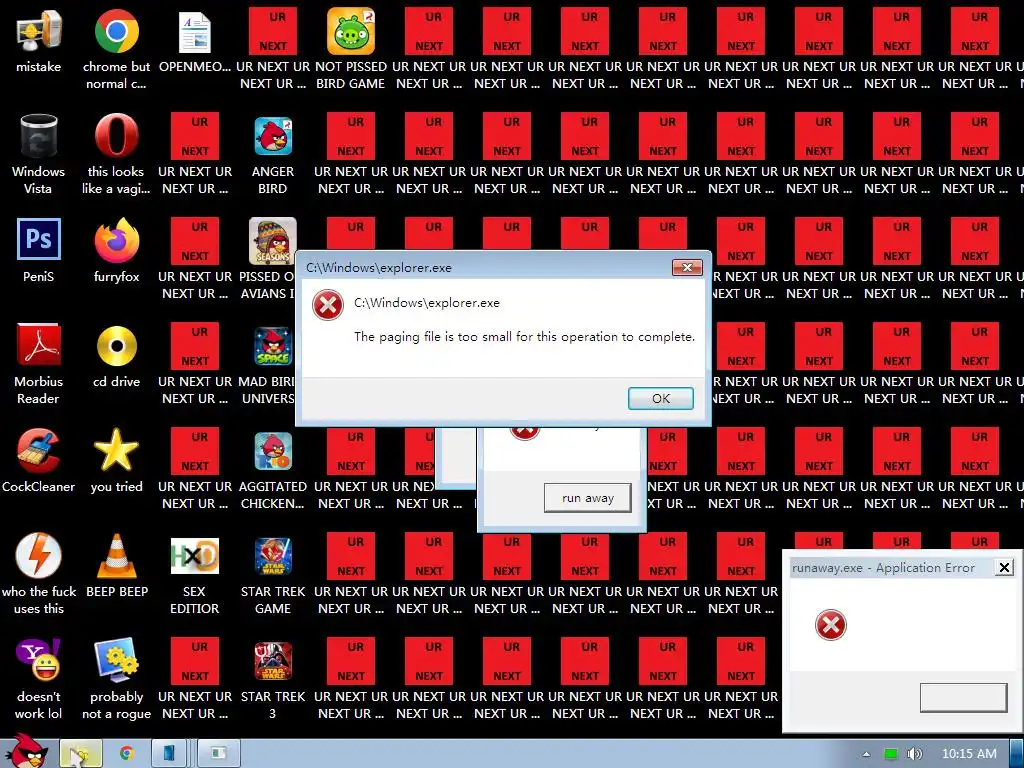The image size is (1024, 768).
Task: Open the BEEP BEEP traffic cone icon
Action: [x=116, y=556]
